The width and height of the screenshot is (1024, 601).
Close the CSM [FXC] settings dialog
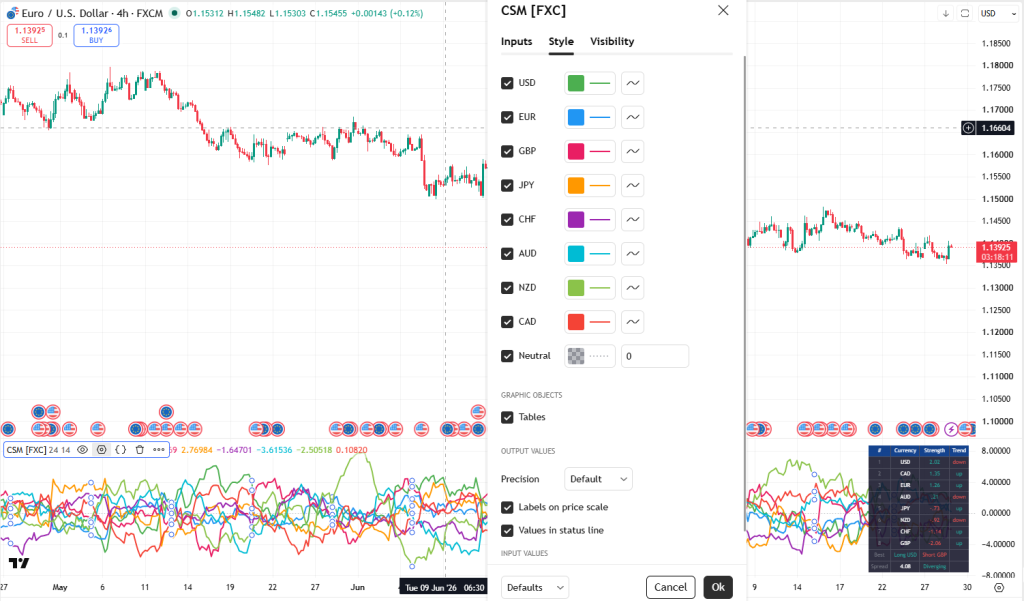723,10
